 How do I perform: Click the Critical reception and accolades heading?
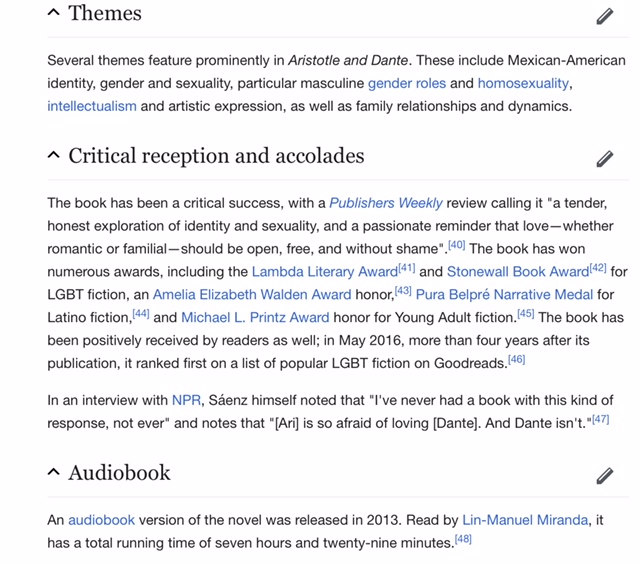click(216, 156)
